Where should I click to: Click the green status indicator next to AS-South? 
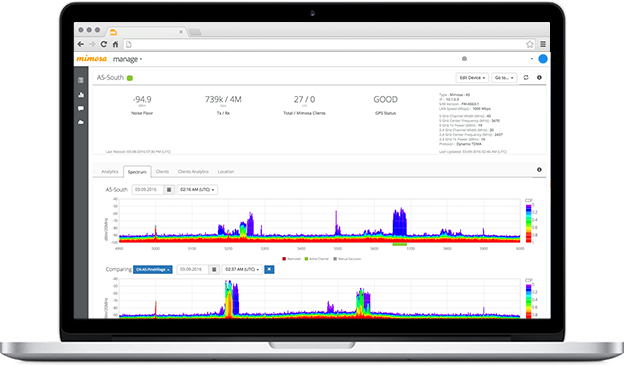(x=130, y=78)
